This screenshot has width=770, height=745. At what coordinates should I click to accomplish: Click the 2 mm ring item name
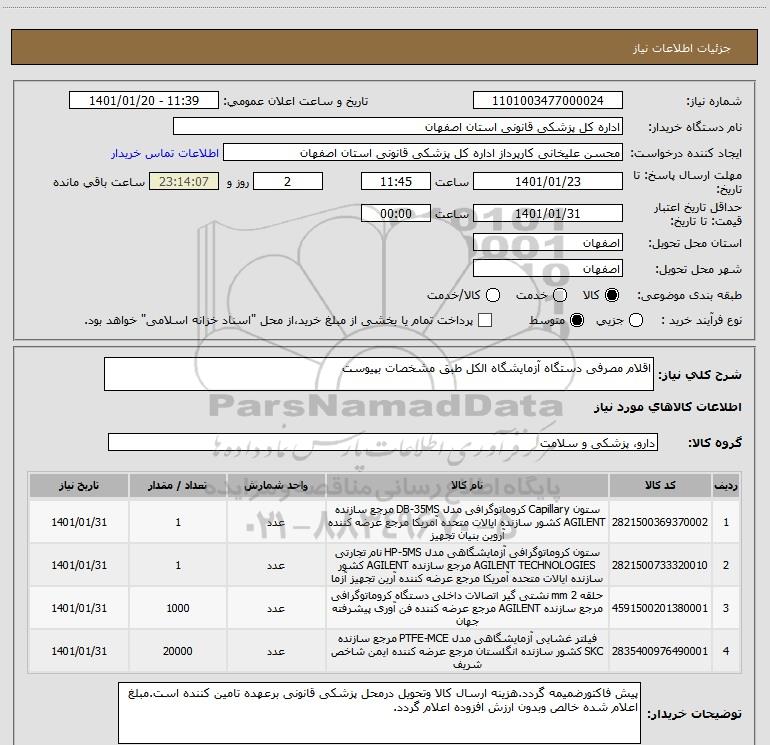(x=467, y=608)
